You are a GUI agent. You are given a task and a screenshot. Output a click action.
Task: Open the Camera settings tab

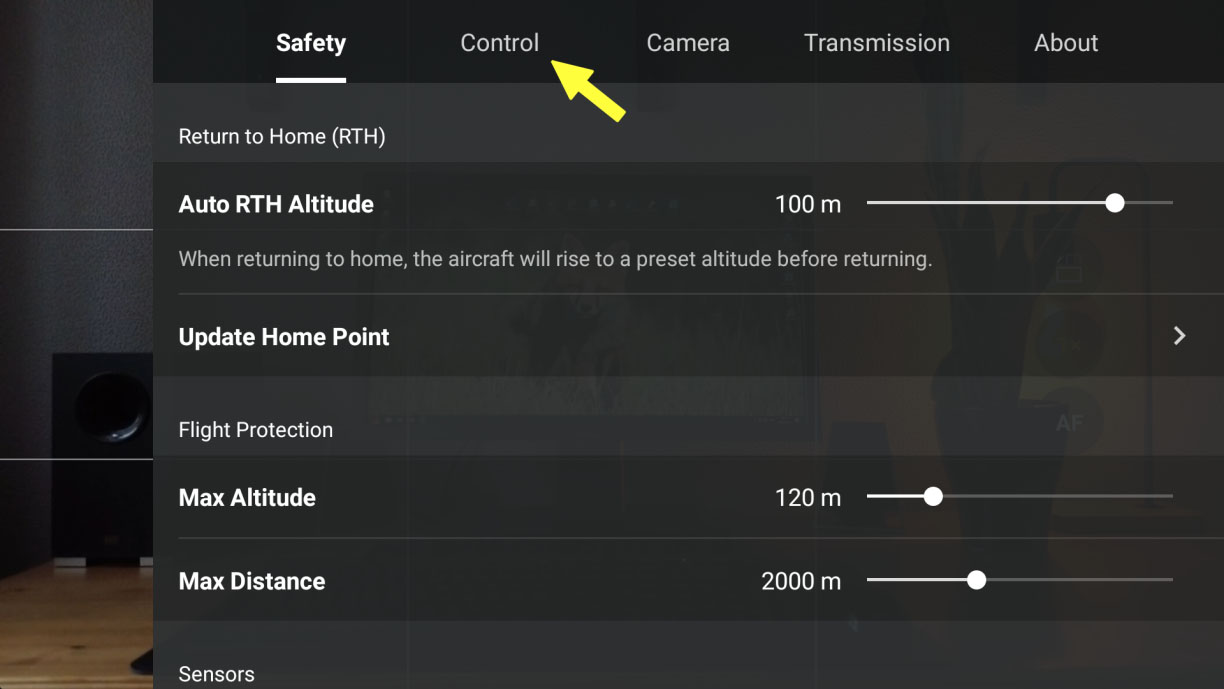click(x=688, y=43)
